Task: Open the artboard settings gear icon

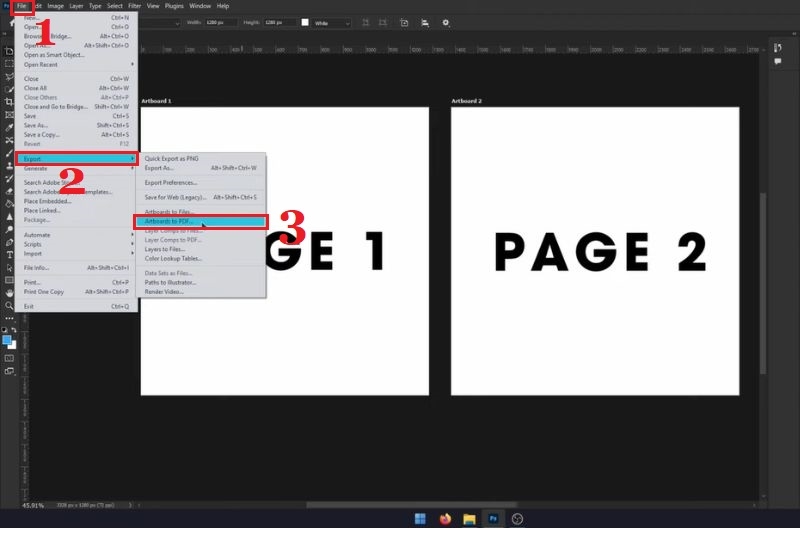Action: (445, 23)
